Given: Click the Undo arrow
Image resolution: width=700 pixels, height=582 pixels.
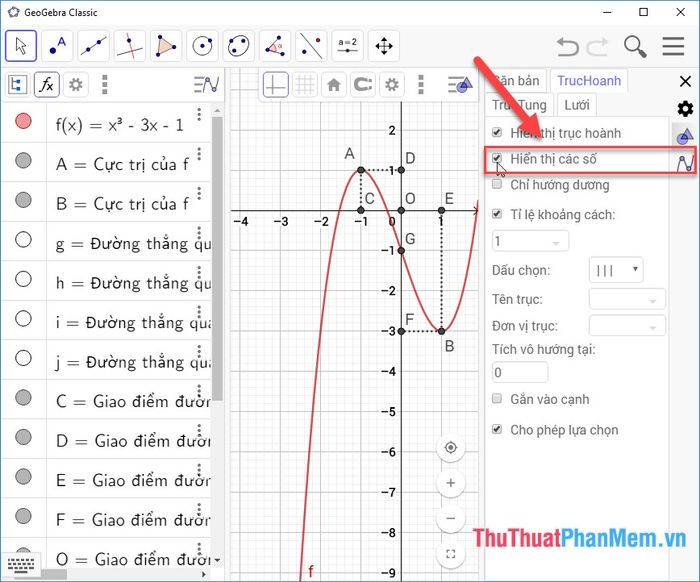Looking at the screenshot, I should pos(568,46).
